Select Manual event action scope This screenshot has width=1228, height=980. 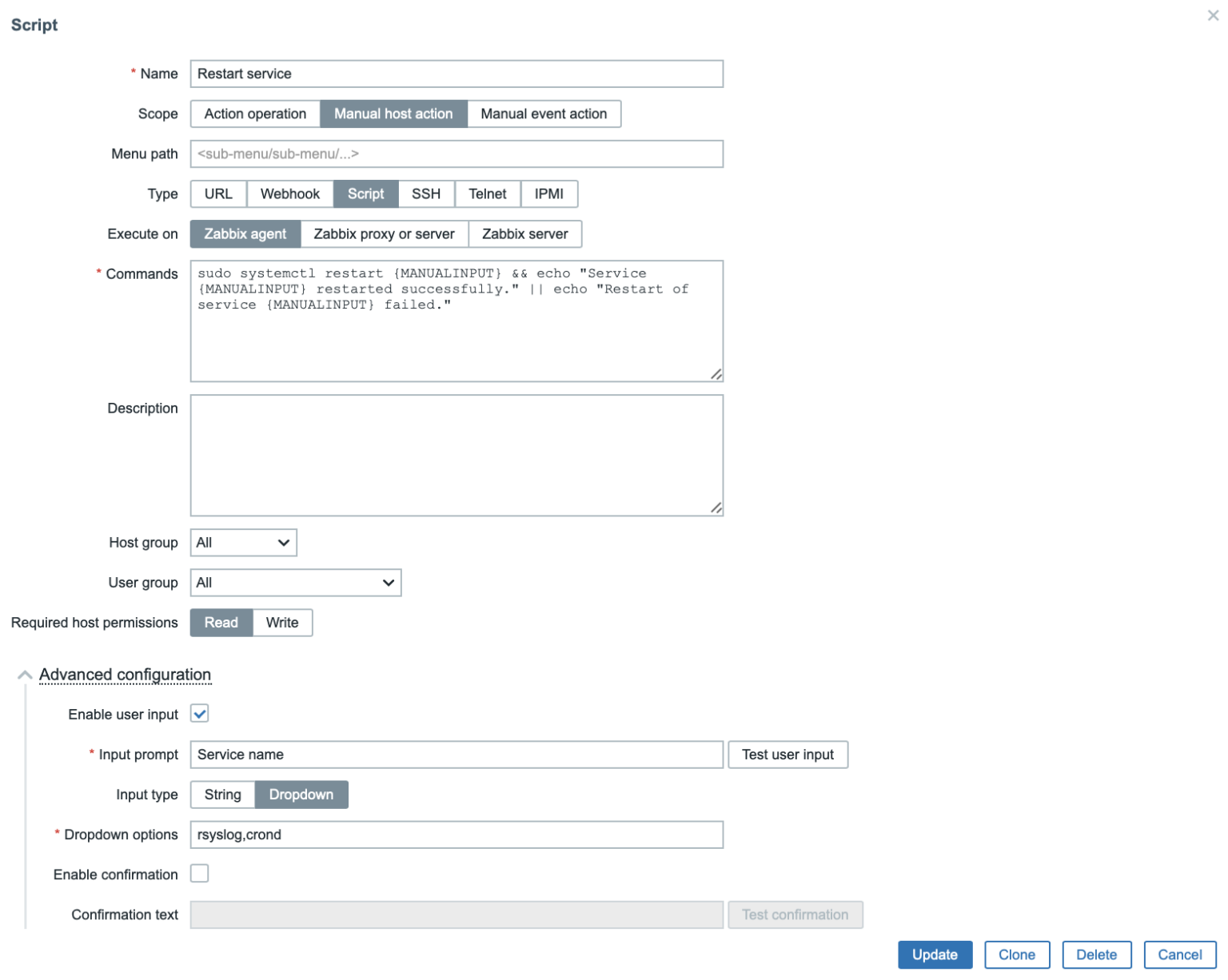[x=544, y=114]
